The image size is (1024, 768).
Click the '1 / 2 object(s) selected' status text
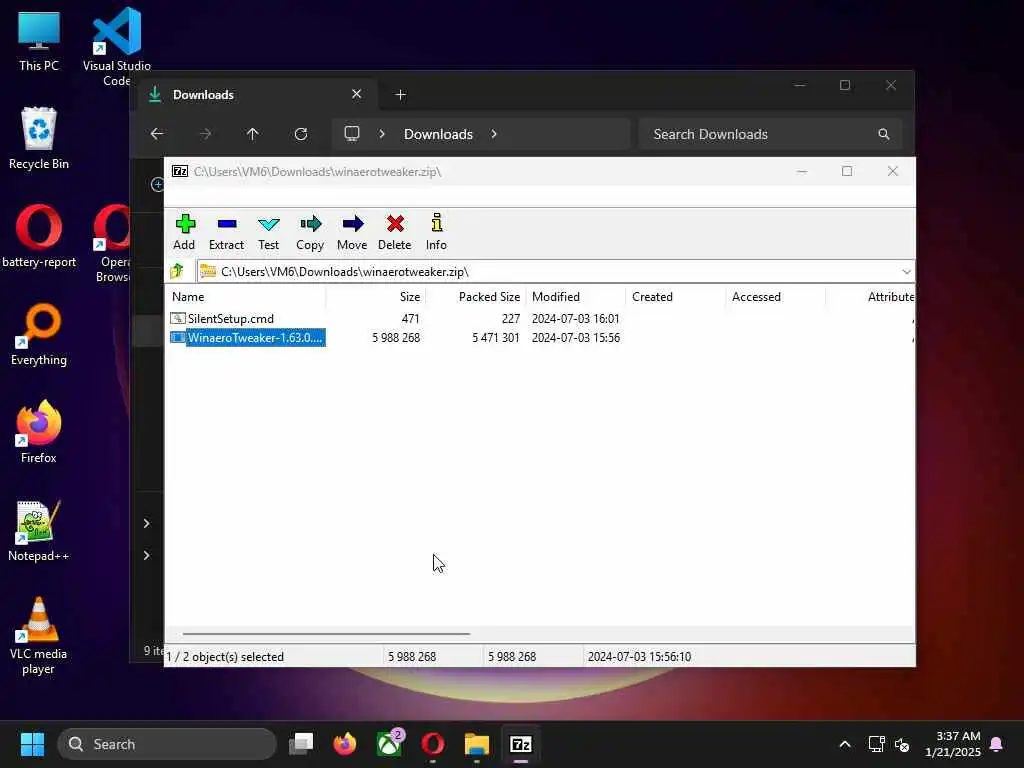[225, 657]
